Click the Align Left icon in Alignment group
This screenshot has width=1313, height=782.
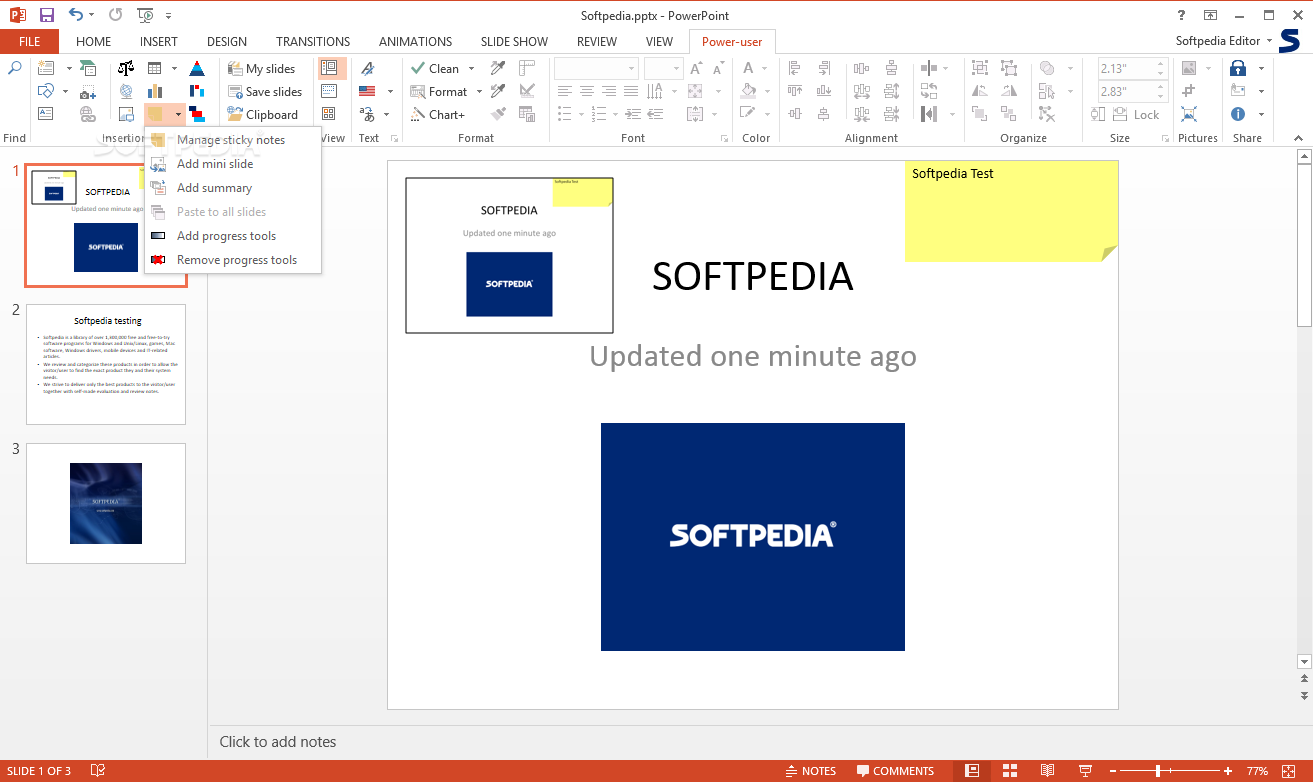click(x=795, y=68)
